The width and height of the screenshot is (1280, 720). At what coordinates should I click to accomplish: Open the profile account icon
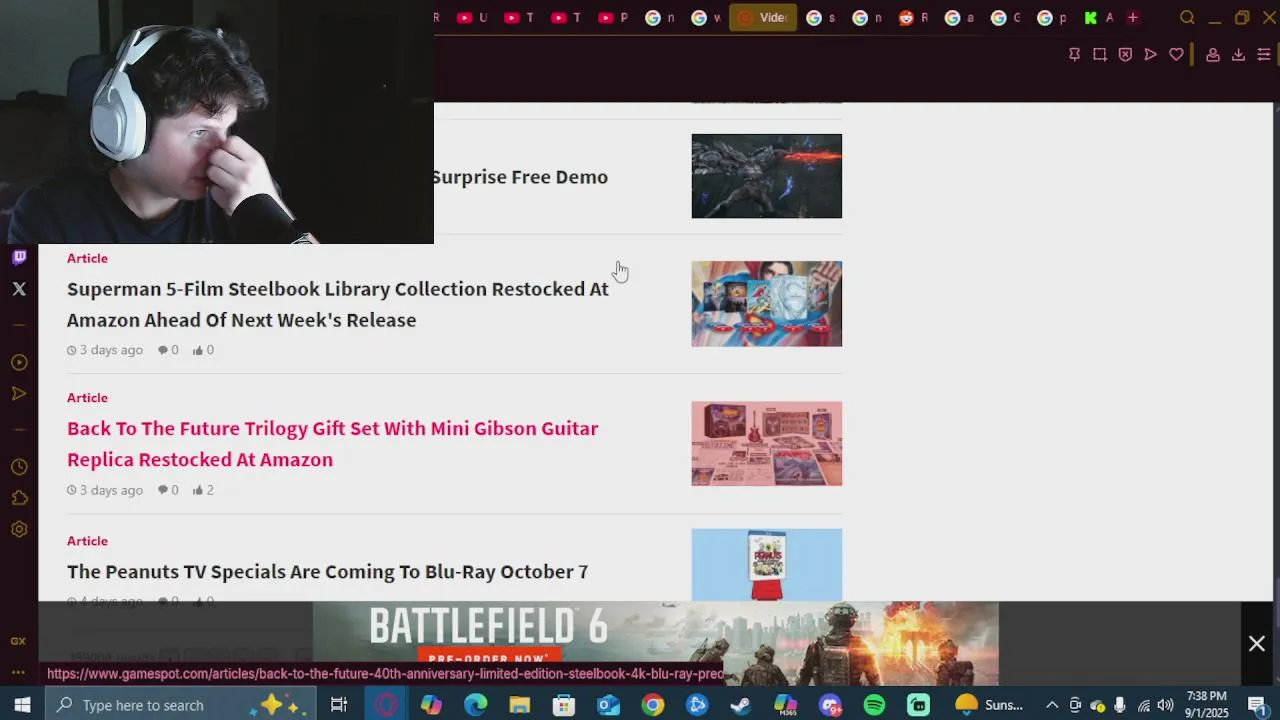pyautogui.click(x=1213, y=55)
